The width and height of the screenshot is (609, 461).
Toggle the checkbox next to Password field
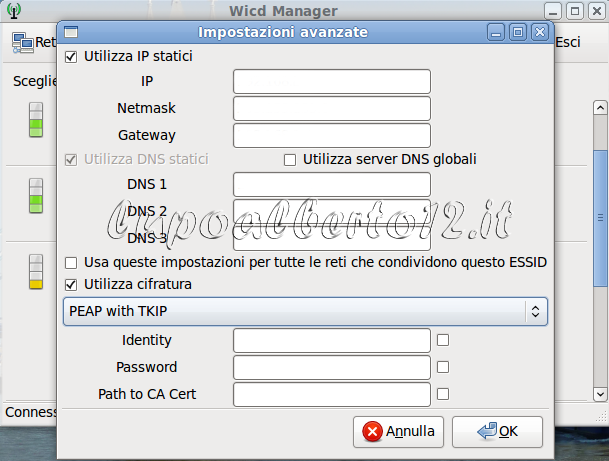443,367
